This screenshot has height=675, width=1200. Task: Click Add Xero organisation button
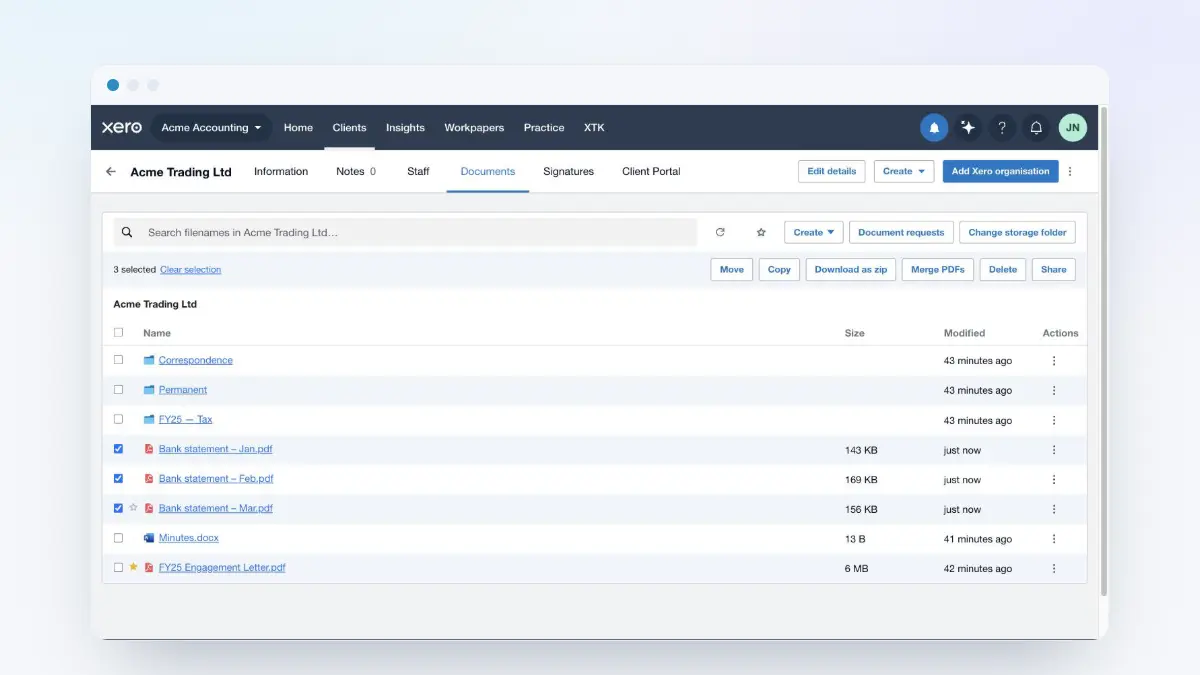[1001, 172]
